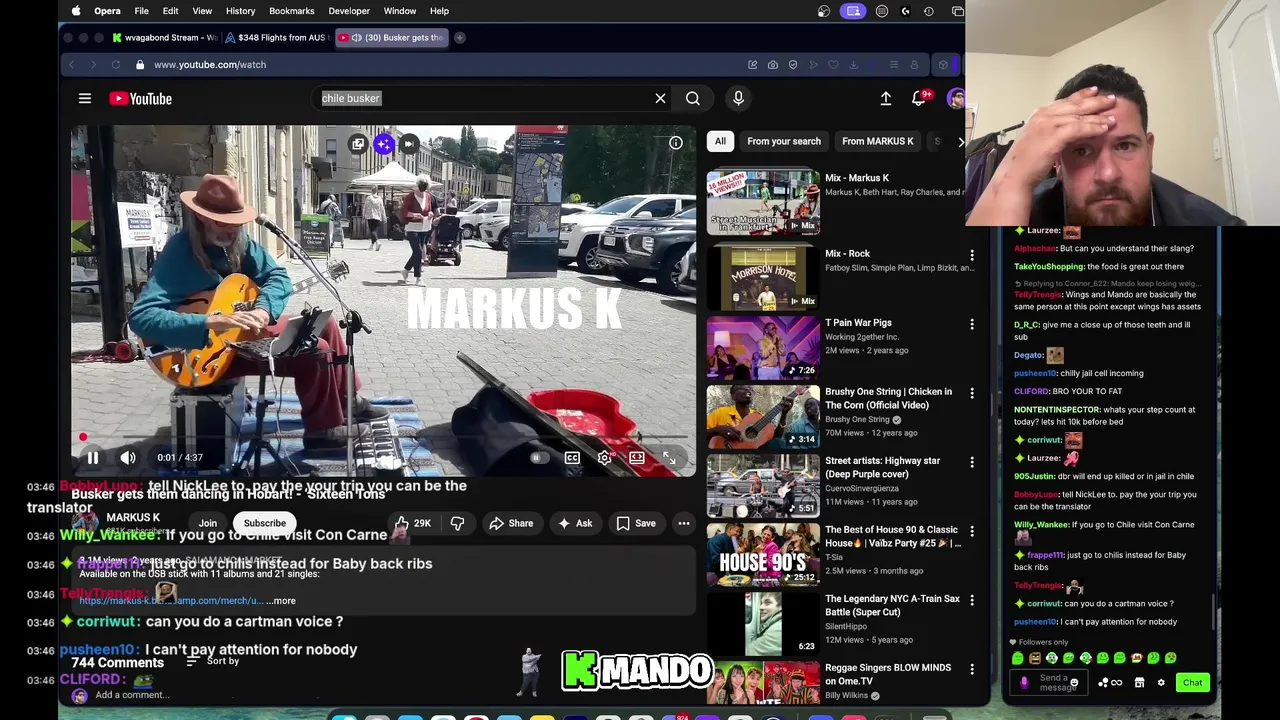Open the Apple menu

(x=76, y=11)
